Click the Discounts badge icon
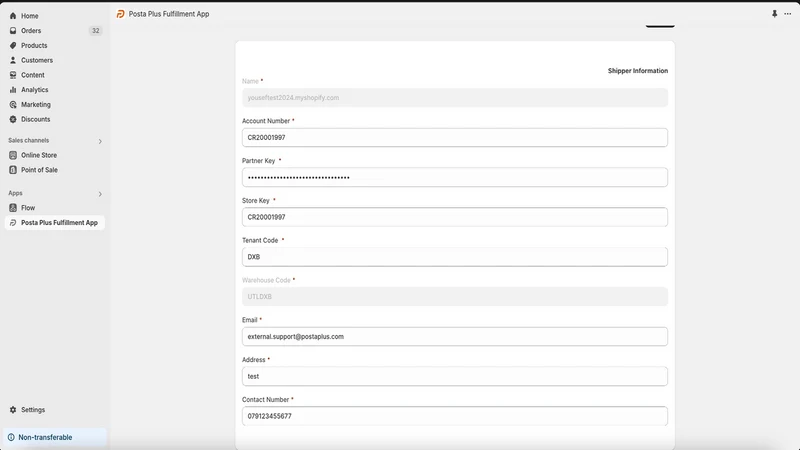This screenshot has width=800, height=450. pos(13,119)
